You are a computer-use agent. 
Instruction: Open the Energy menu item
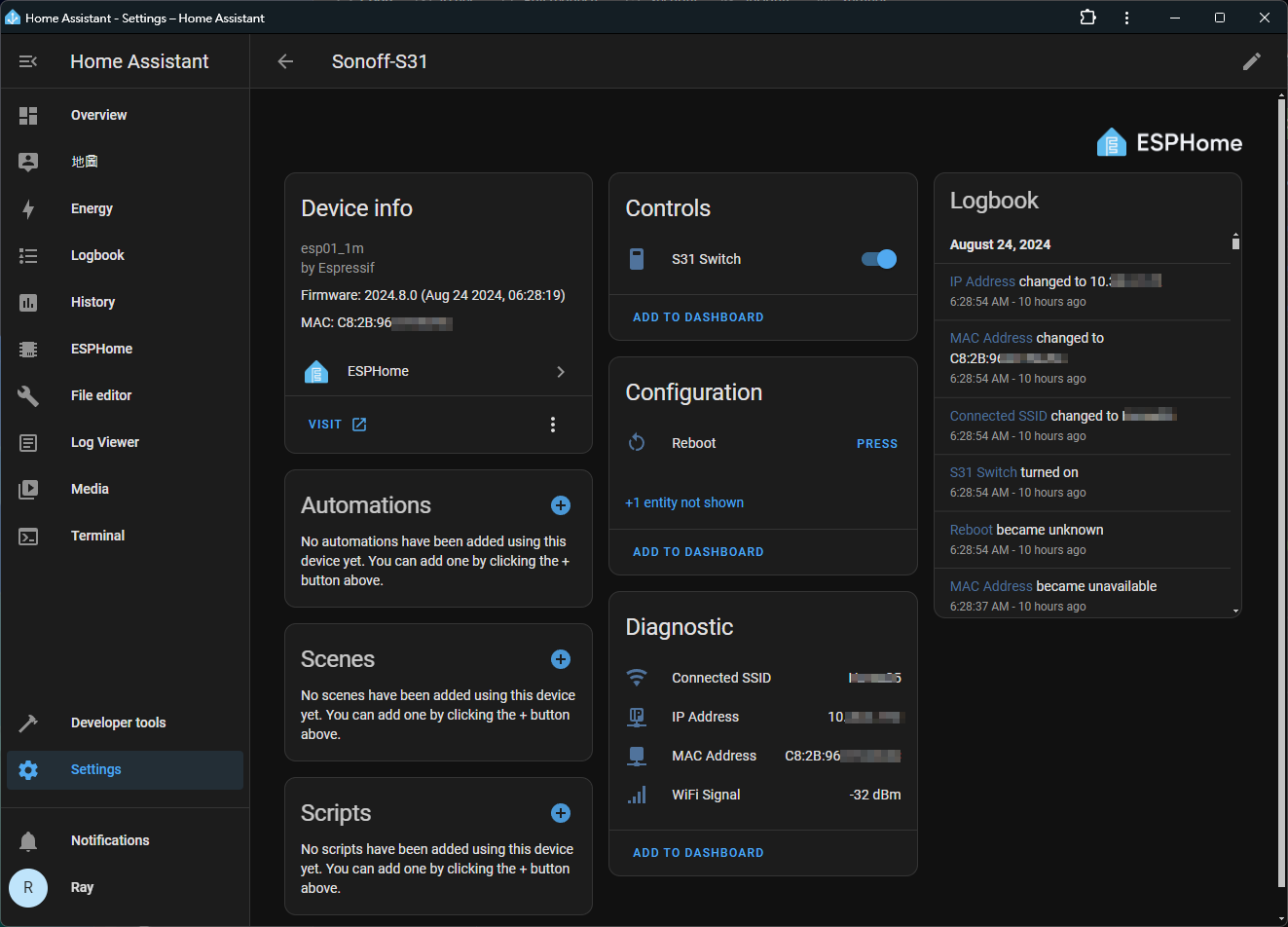125,208
